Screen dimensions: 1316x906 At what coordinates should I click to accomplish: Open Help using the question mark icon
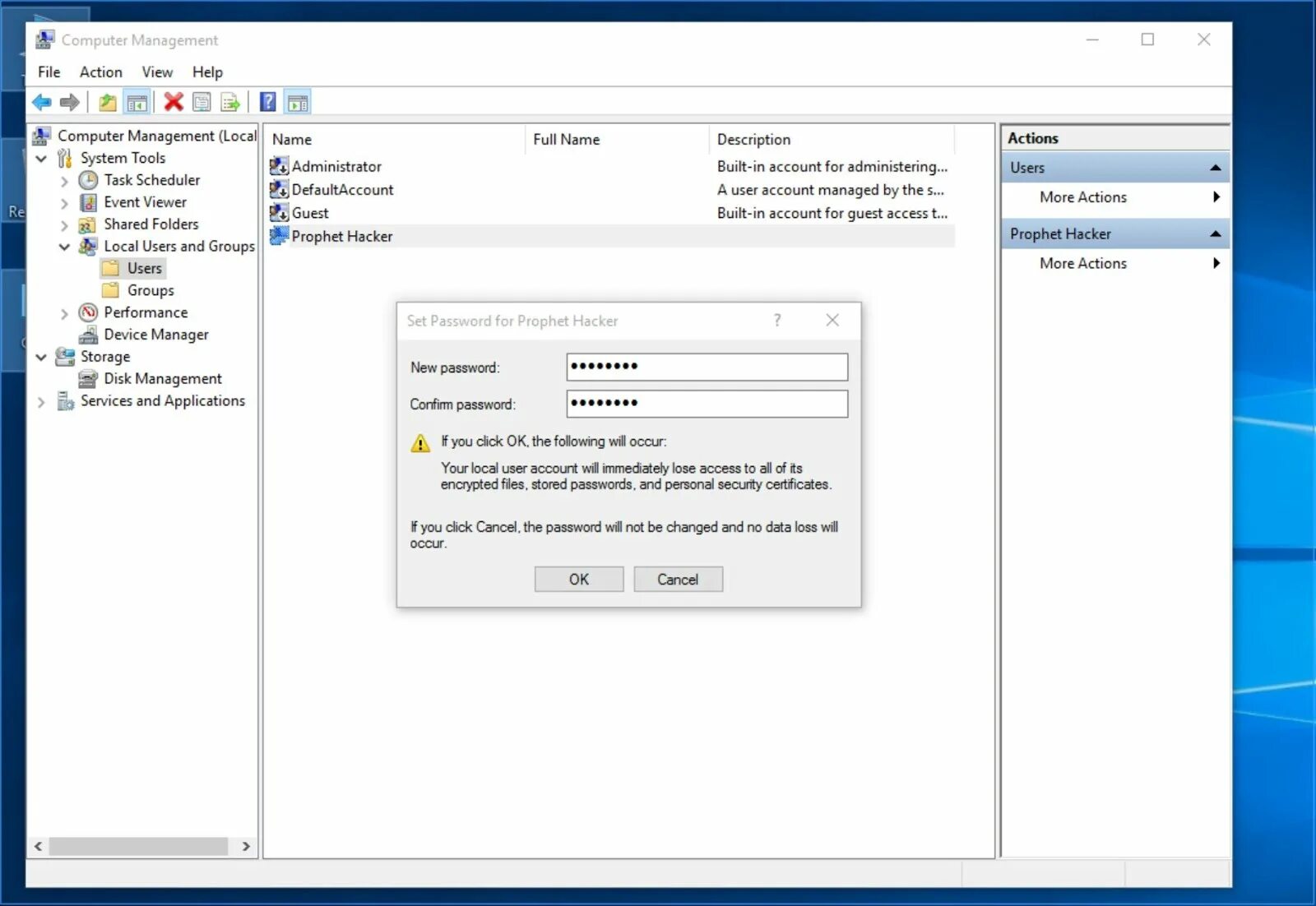click(x=267, y=101)
